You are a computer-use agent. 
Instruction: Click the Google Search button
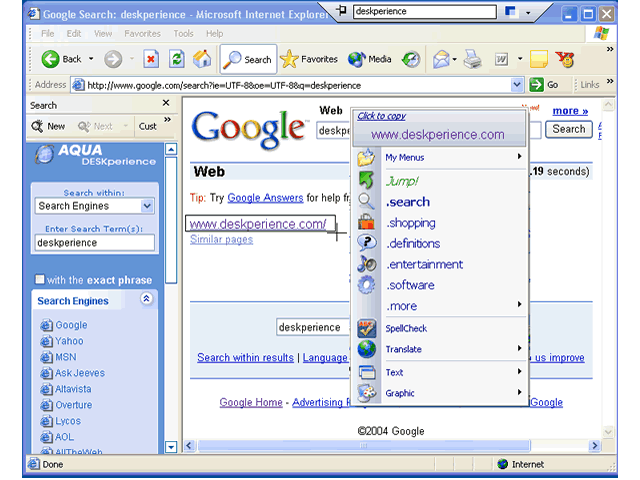[569, 129]
